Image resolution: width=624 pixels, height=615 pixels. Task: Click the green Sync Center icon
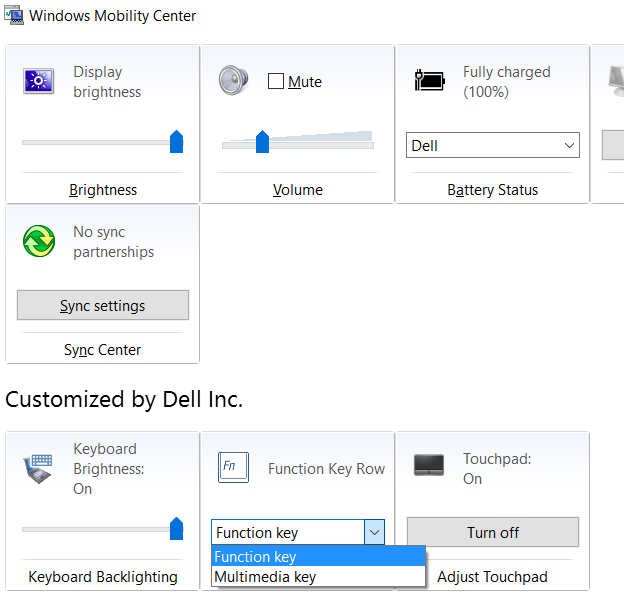click(38, 241)
